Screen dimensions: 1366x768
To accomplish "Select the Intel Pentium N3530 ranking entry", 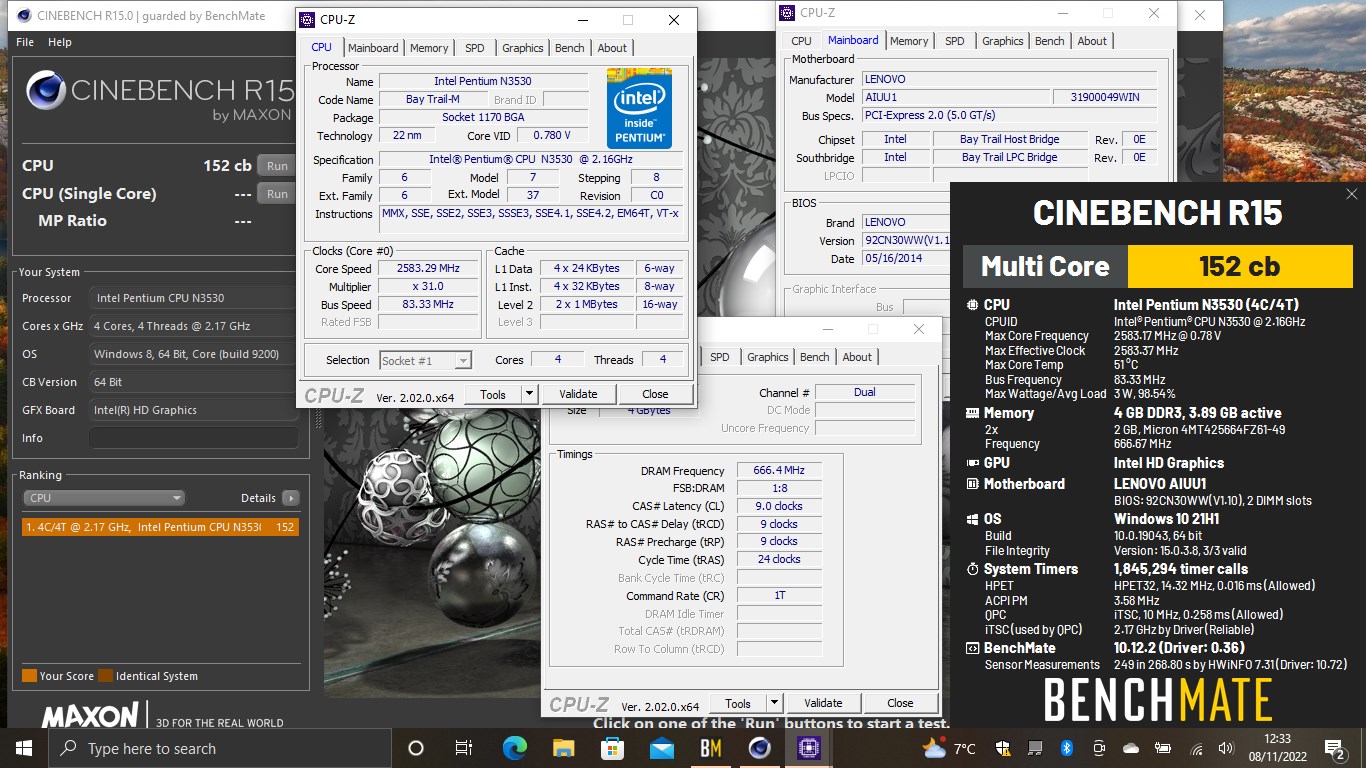I will point(160,527).
